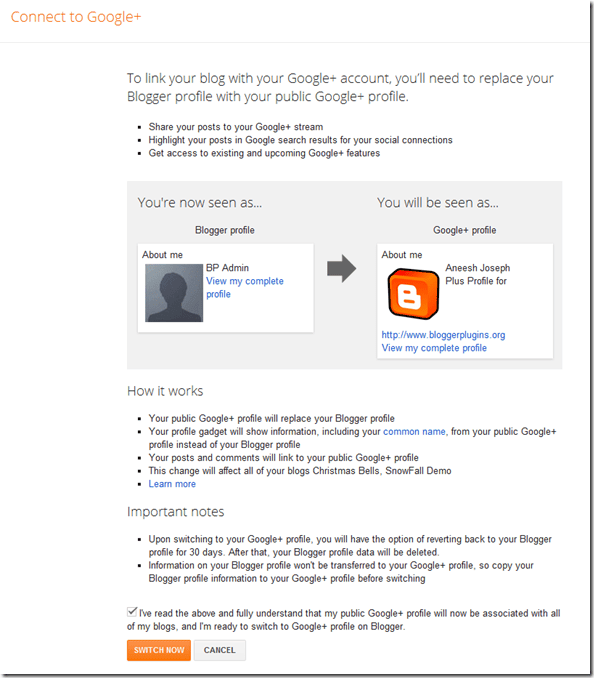Viewport: 594px width, 678px height.
Task: Click the BP Admin profile name
Action: [227, 268]
